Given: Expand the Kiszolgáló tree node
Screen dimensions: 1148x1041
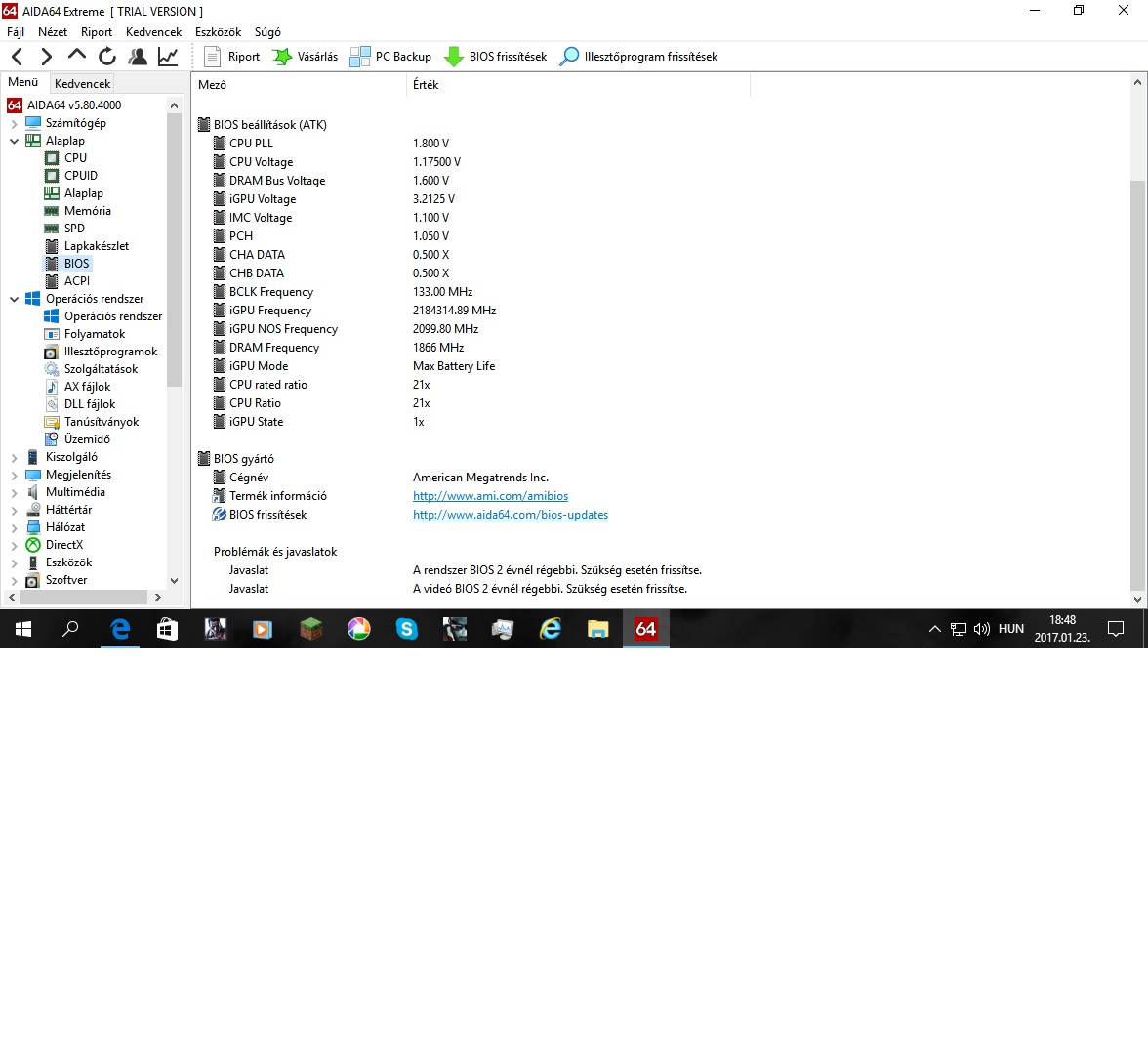Looking at the screenshot, I should pyautogui.click(x=14, y=457).
